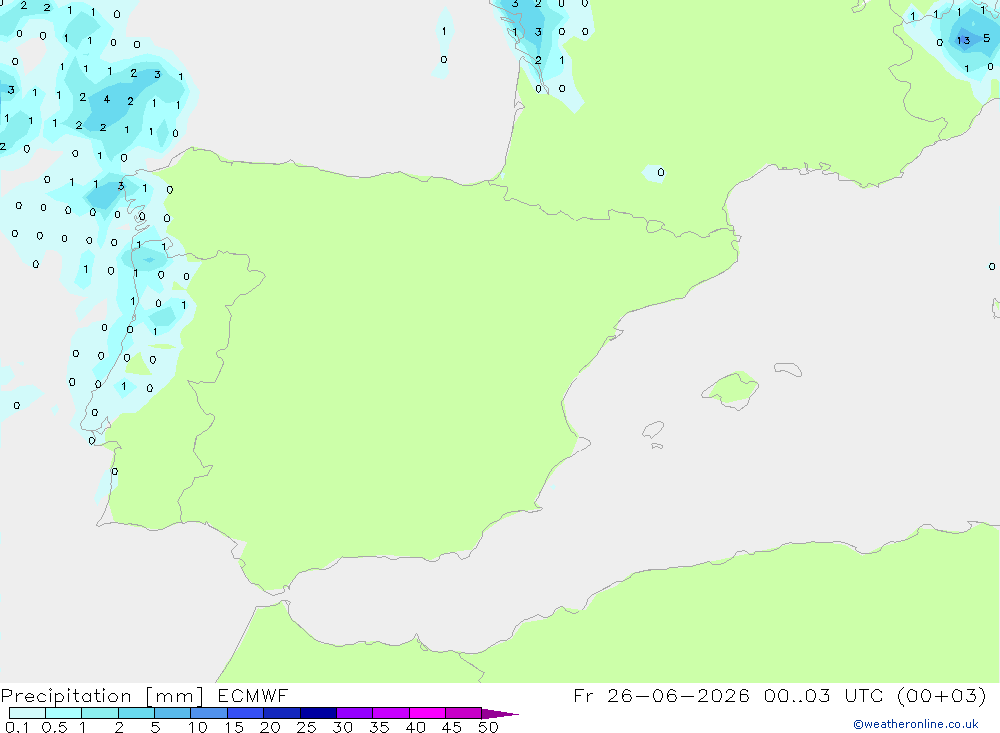This screenshot has width=1000, height=733.
Task: Pick the 10–15 mm legend color swatch
Action: pos(209,713)
